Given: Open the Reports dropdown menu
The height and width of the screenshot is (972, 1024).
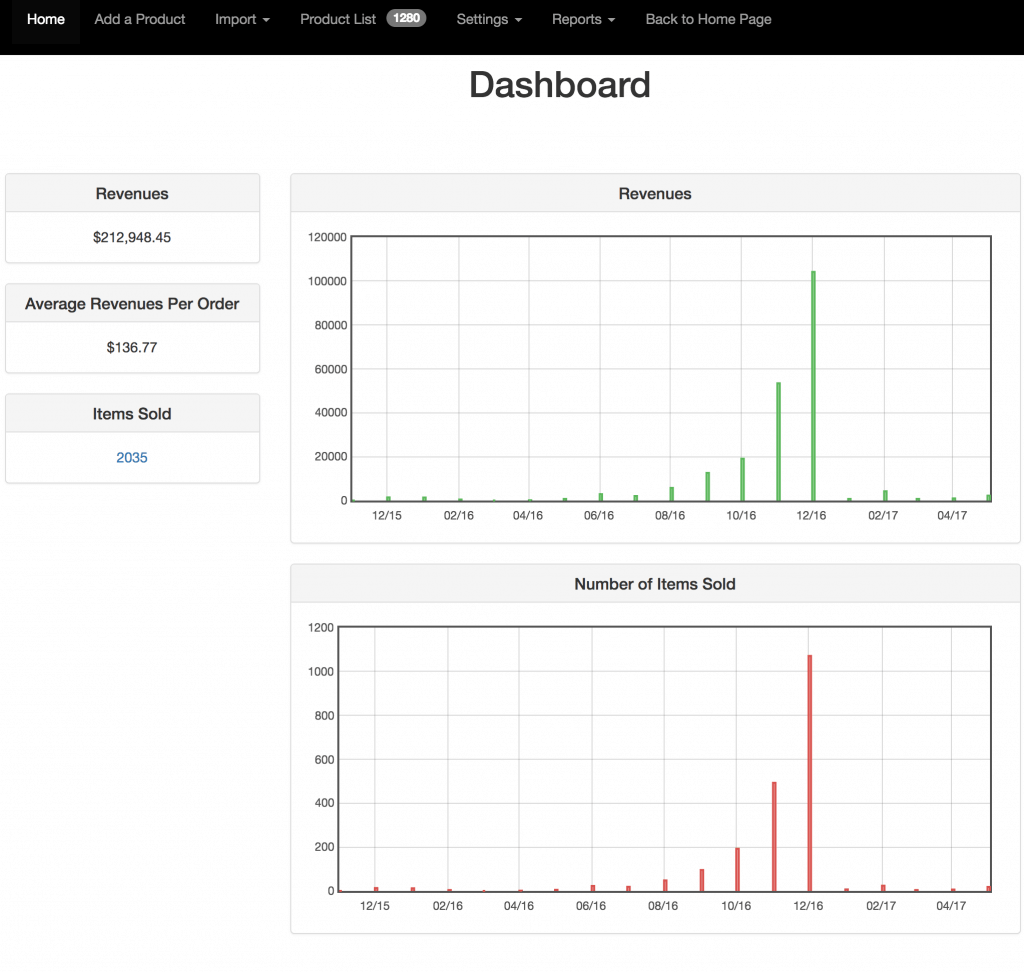Looking at the screenshot, I should click(583, 19).
